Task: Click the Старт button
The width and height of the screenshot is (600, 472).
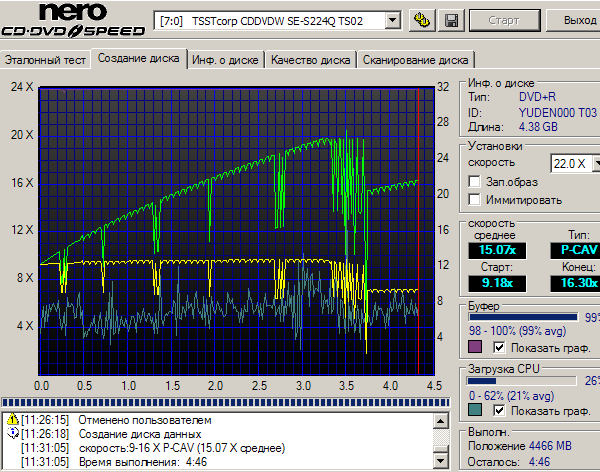Action: [x=504, y=20]
